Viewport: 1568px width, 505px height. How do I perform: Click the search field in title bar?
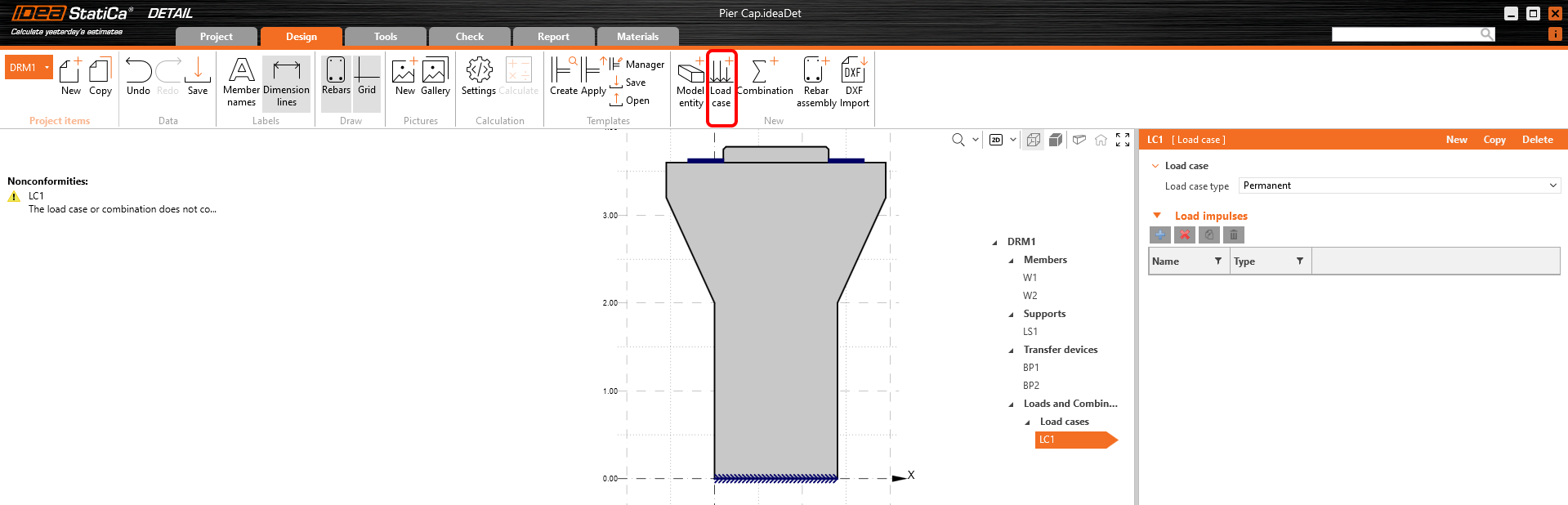tap(1405, 34)
